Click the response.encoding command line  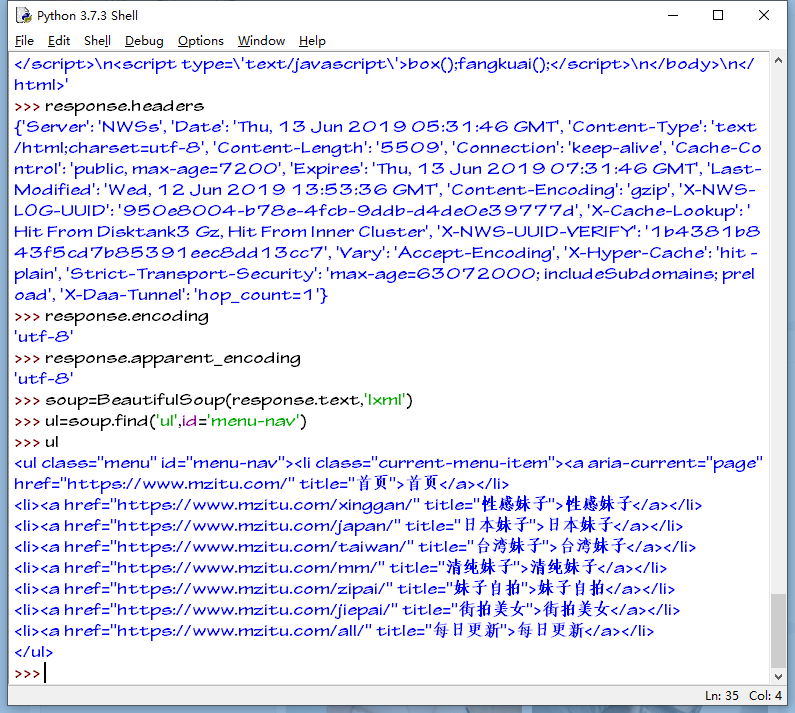[x=112, y=316]
